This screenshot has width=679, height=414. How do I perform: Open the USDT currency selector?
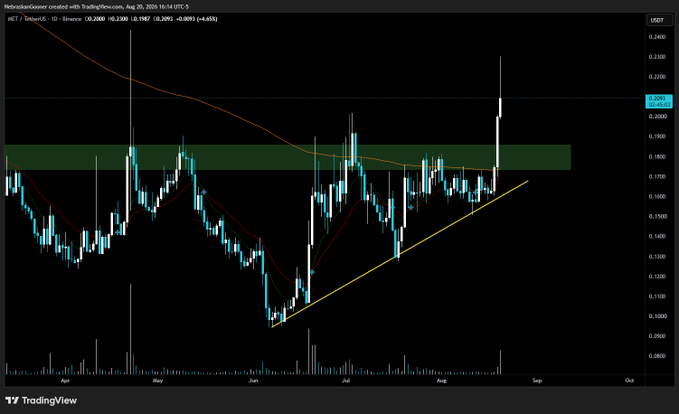[x=660, y=20]
